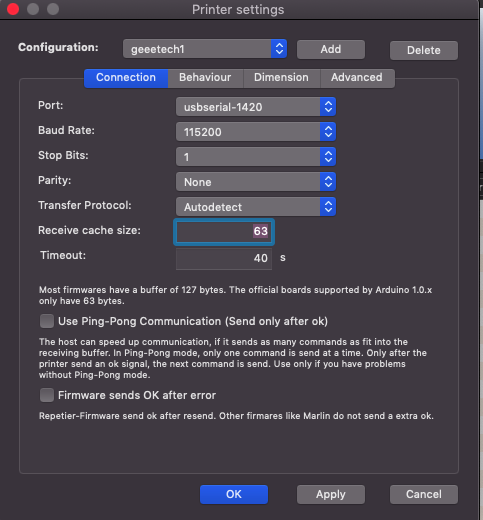
Task: Open the Baud Rate 115200 dropdown
Action: (256, 132)
